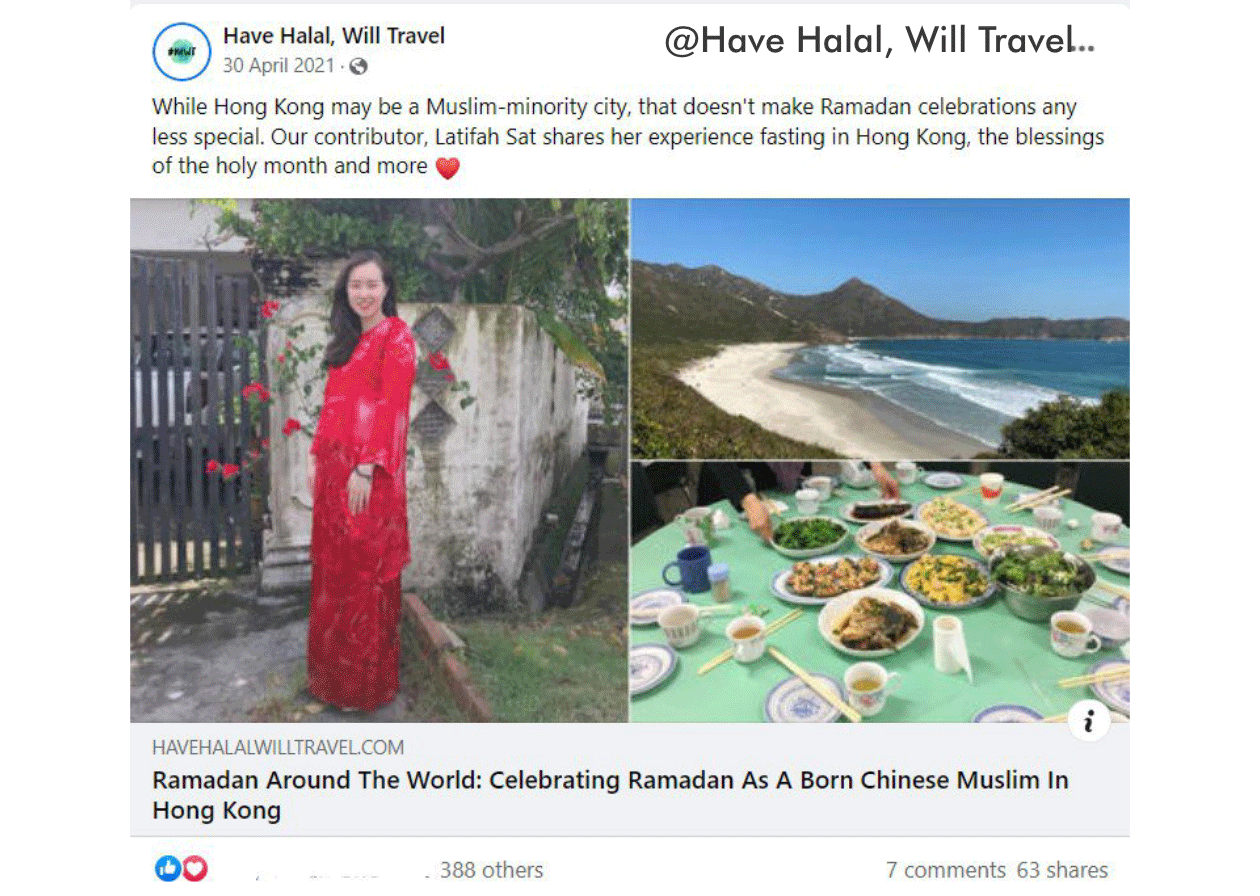Open the beach and mountains photo
This screenshot has width=1260, height=896.
point(881,328)
